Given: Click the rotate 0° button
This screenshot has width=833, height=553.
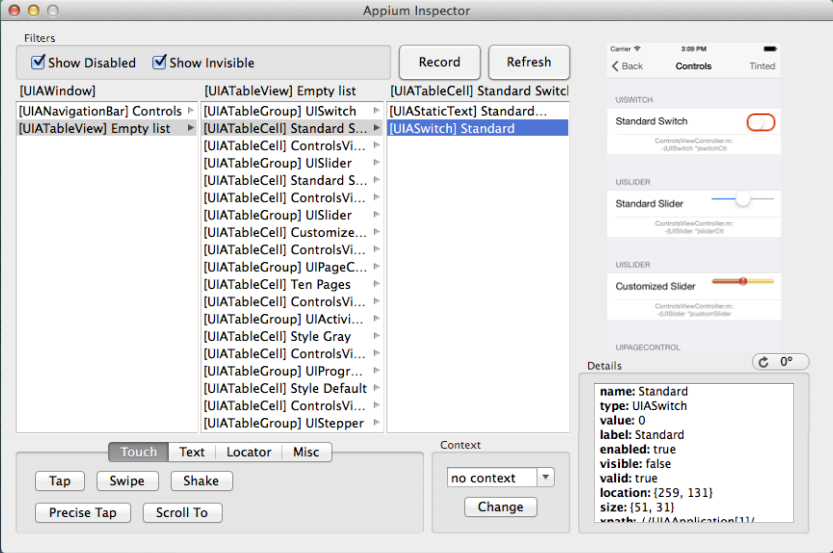Looking at the screenshot, I should pyautogui.click(x=780, y=362).
